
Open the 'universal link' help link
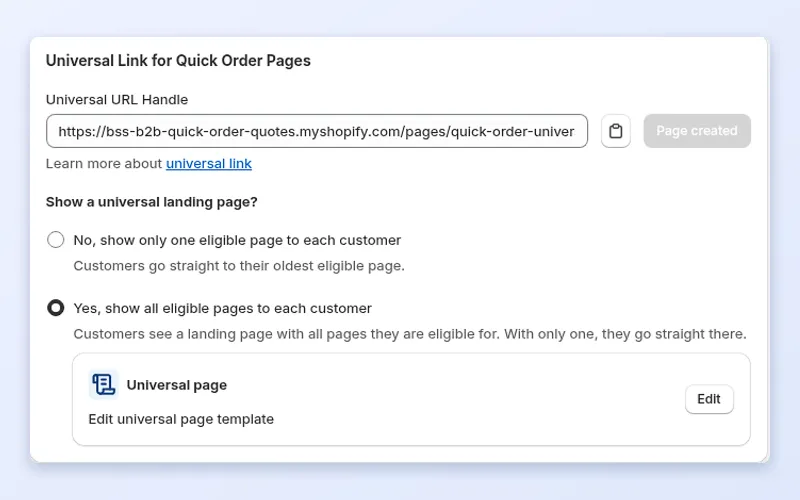click(209, 164)
